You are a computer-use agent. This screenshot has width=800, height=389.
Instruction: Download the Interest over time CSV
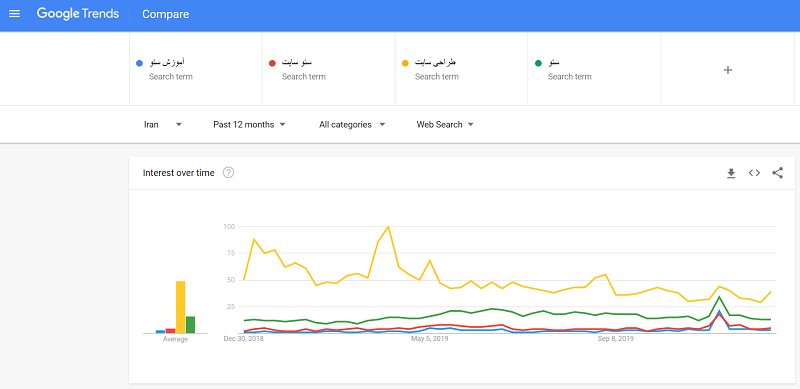point(731,174)
